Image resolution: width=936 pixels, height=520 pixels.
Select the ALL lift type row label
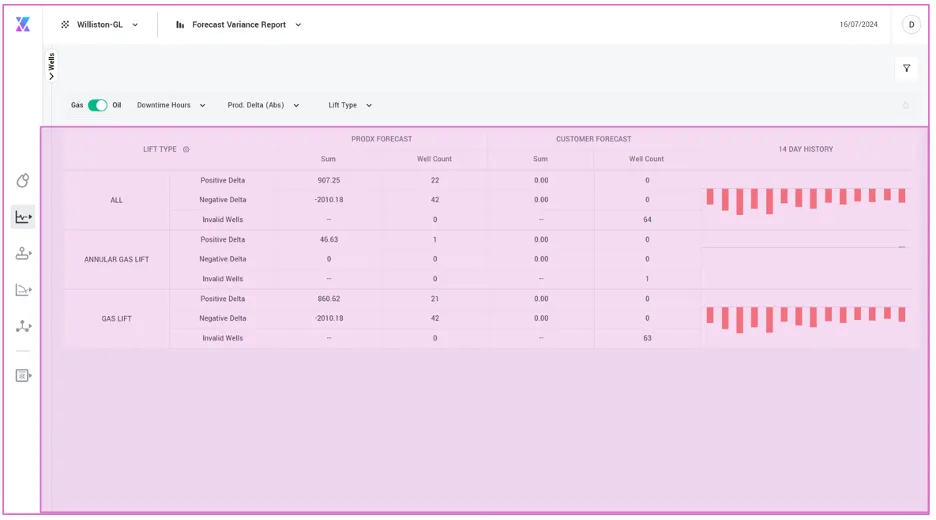(x=116, y=200)
